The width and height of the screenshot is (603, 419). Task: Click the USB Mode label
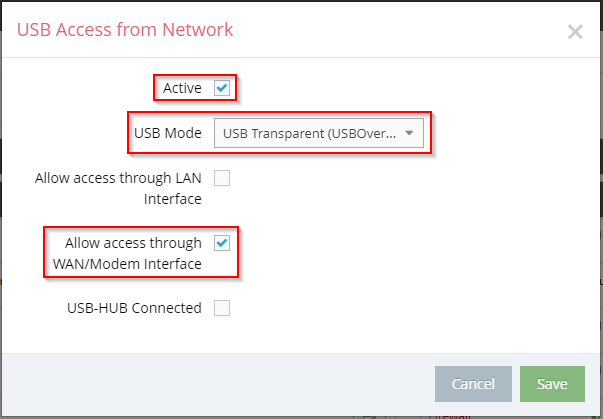(x=168, y=133)
